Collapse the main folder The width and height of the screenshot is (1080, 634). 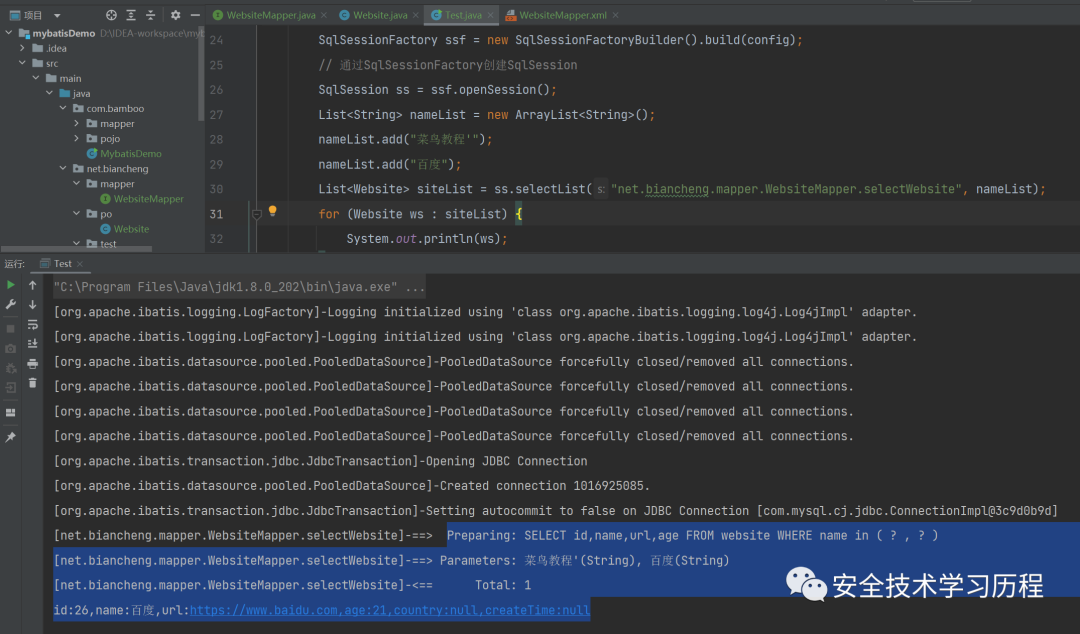point(36,78)
